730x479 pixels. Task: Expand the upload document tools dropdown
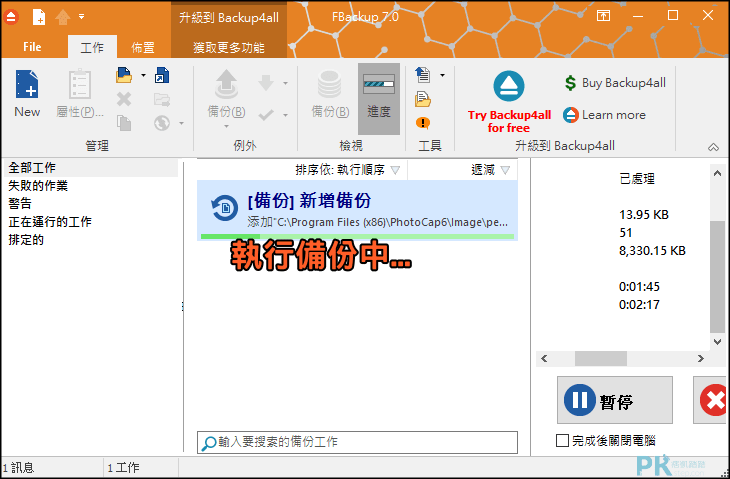[442, 75]
